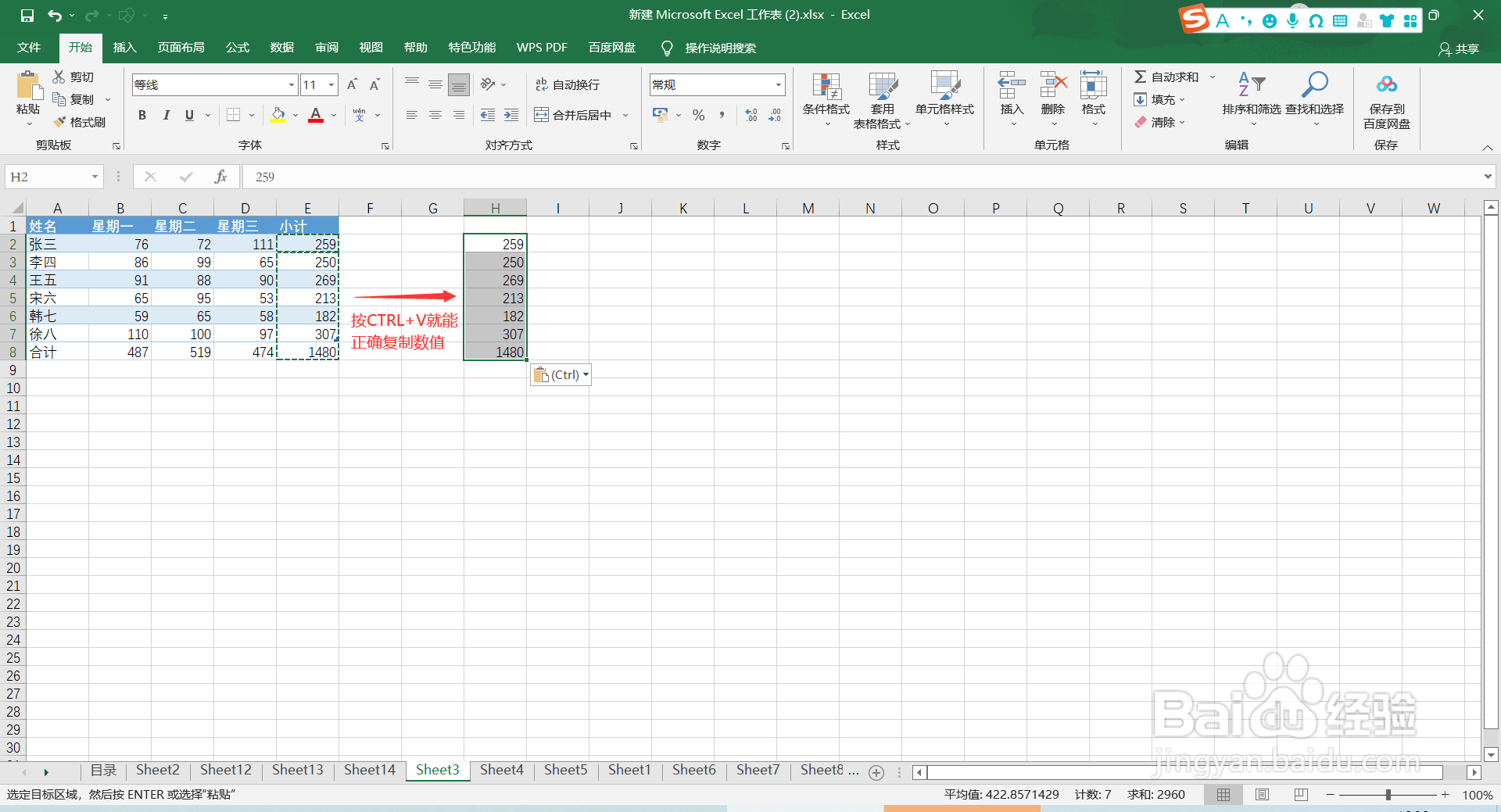Click the Fill (填充) button
Image resolution: width=1501 pixels, height=812 pixels.
[x=1160, y=99]
